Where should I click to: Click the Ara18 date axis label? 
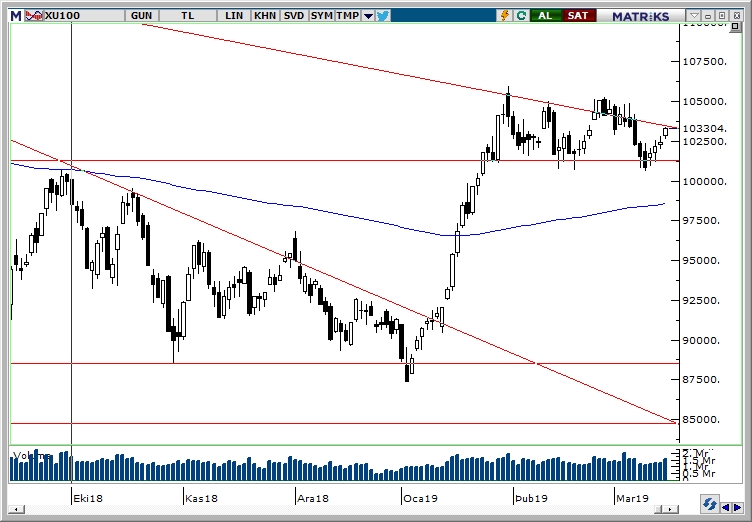(x=313, y=498)
